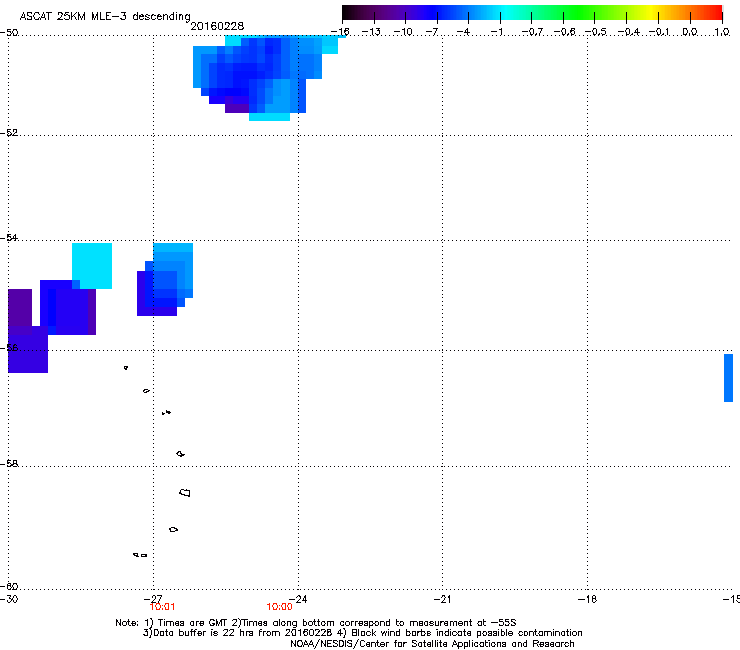Image resolution: width=740 pixels, height=650 pixels.
Task: Click the largest island outline between -58 and -60
Action: pyautogui.click(x=185, y=493)
